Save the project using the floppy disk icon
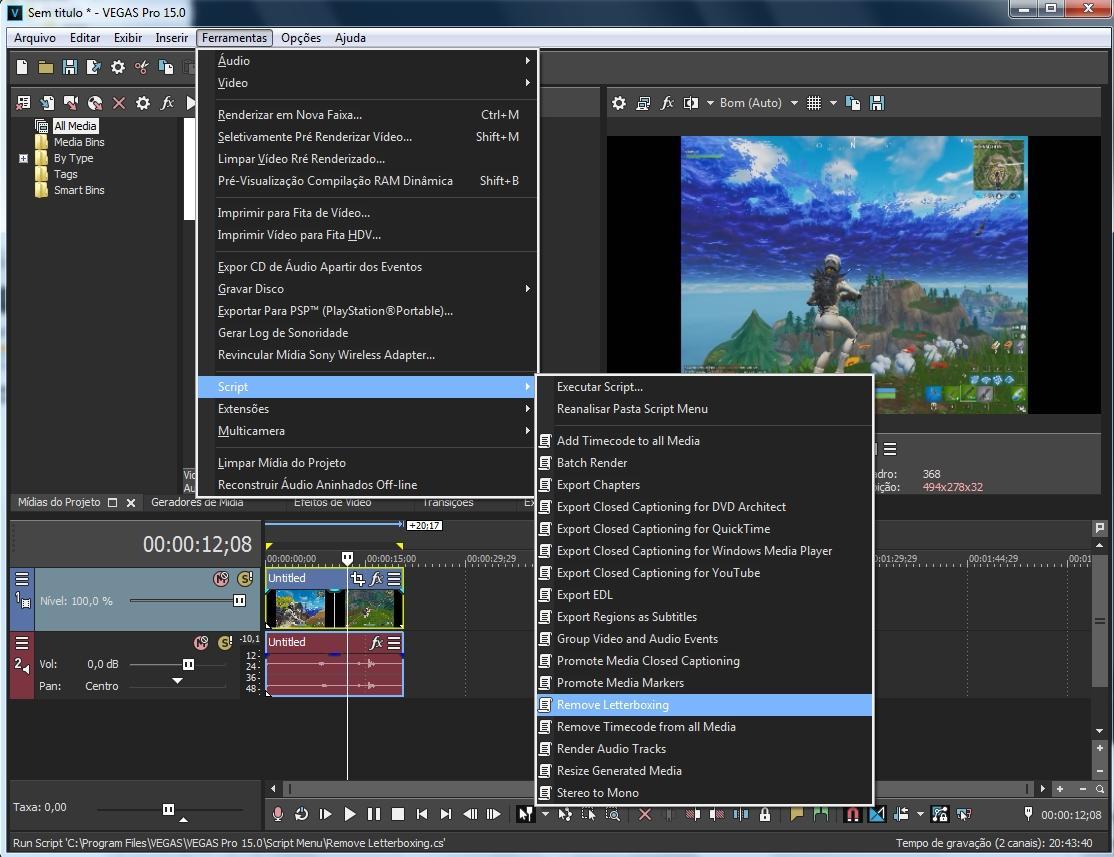This screenshot has width=1114, height=857. 70,67
